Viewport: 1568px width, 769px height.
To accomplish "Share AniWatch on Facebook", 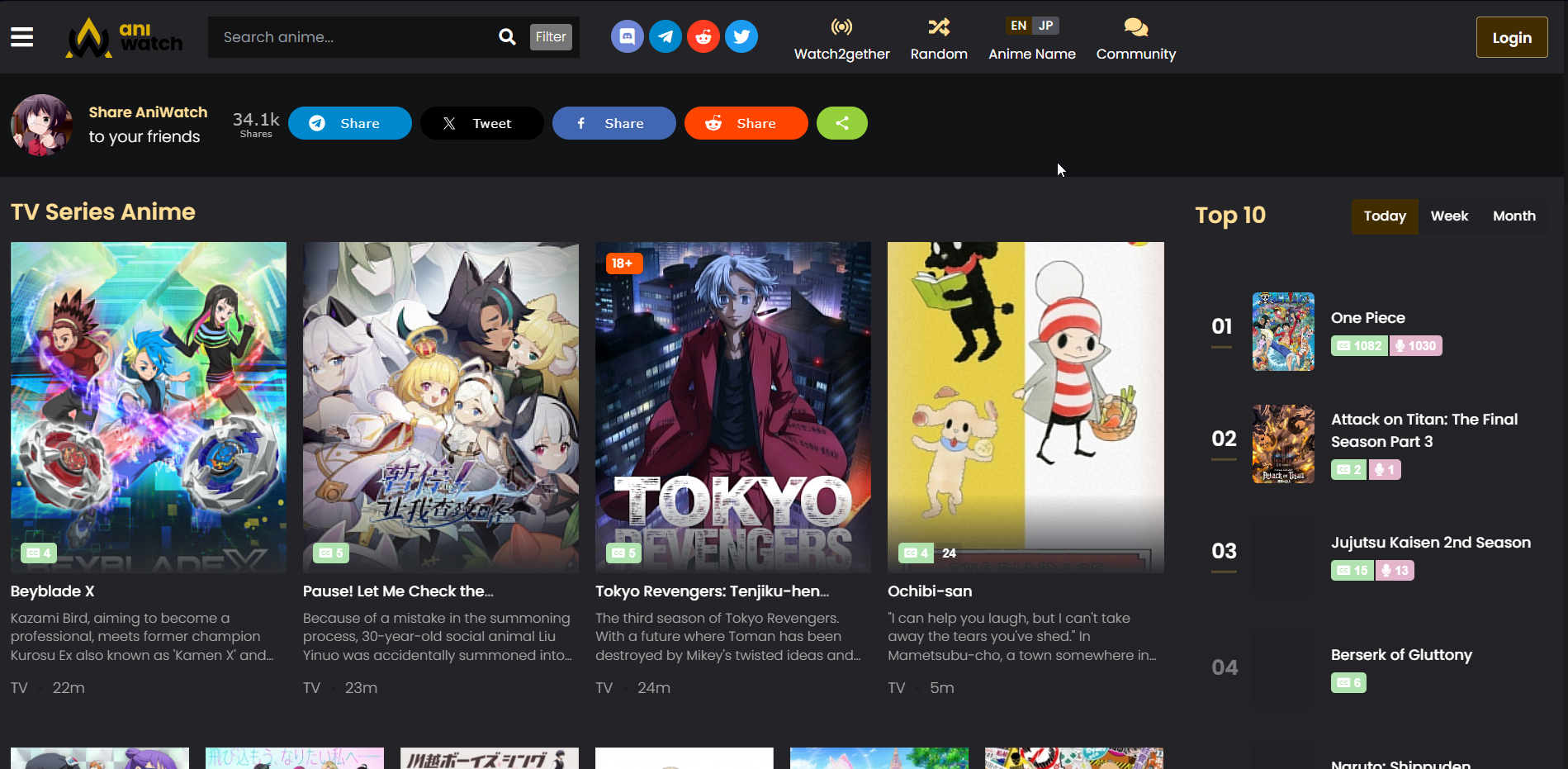I will tap(614, 123).
